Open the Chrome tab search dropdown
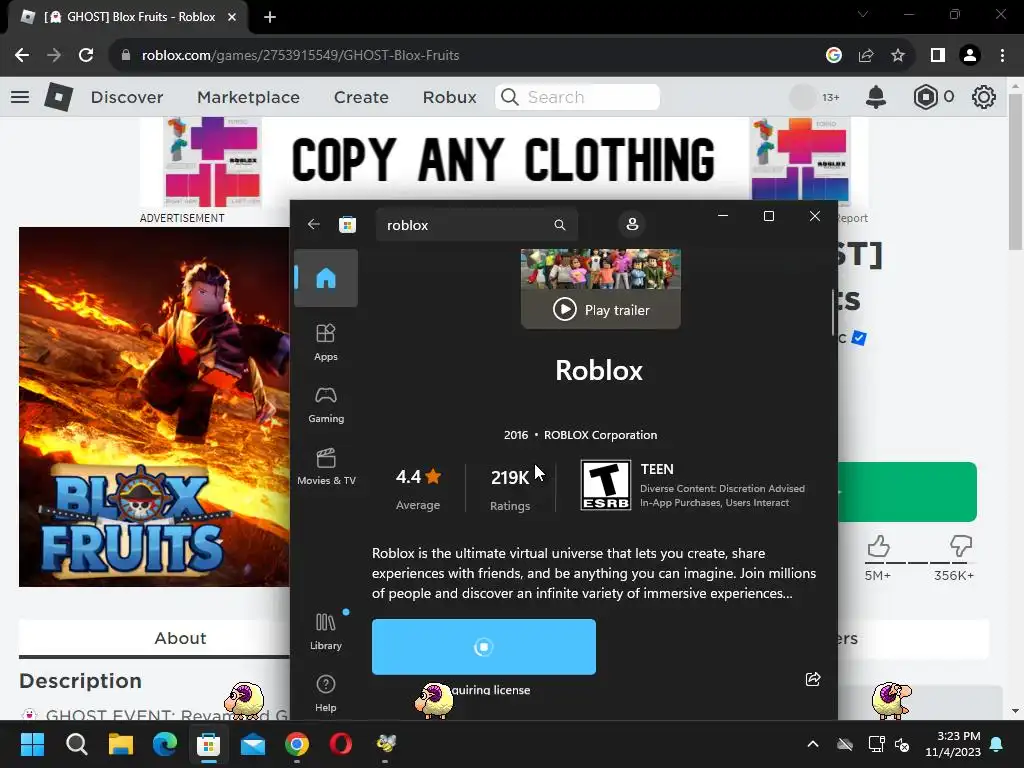 863,14
